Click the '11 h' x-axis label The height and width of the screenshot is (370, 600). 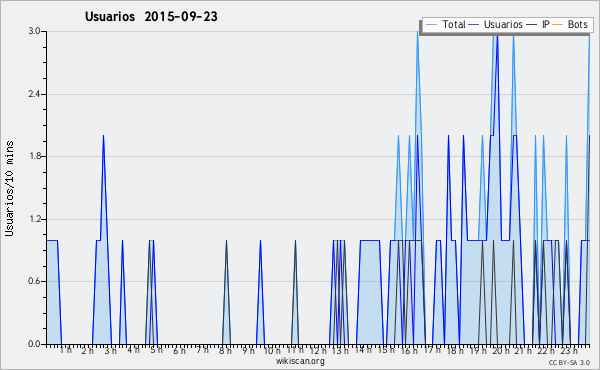point(295,350)
